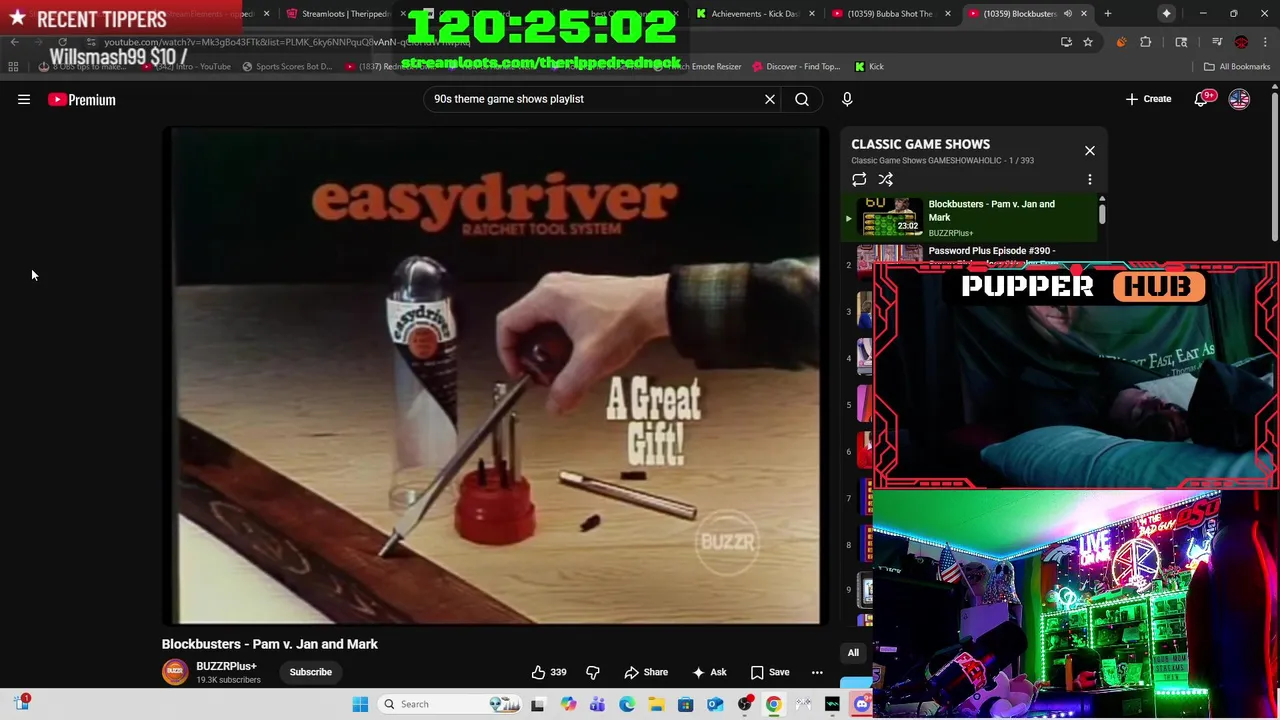Open Microsoft Store taskbar icon
Viewport: 1280px width, 720px height.
tap(685, 704)
